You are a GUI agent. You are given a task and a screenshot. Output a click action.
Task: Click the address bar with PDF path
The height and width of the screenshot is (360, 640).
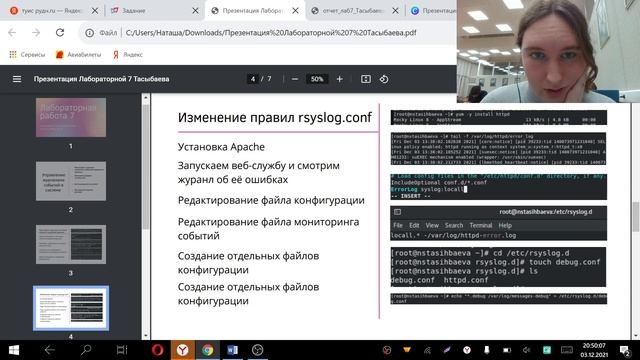click(271, 33)
